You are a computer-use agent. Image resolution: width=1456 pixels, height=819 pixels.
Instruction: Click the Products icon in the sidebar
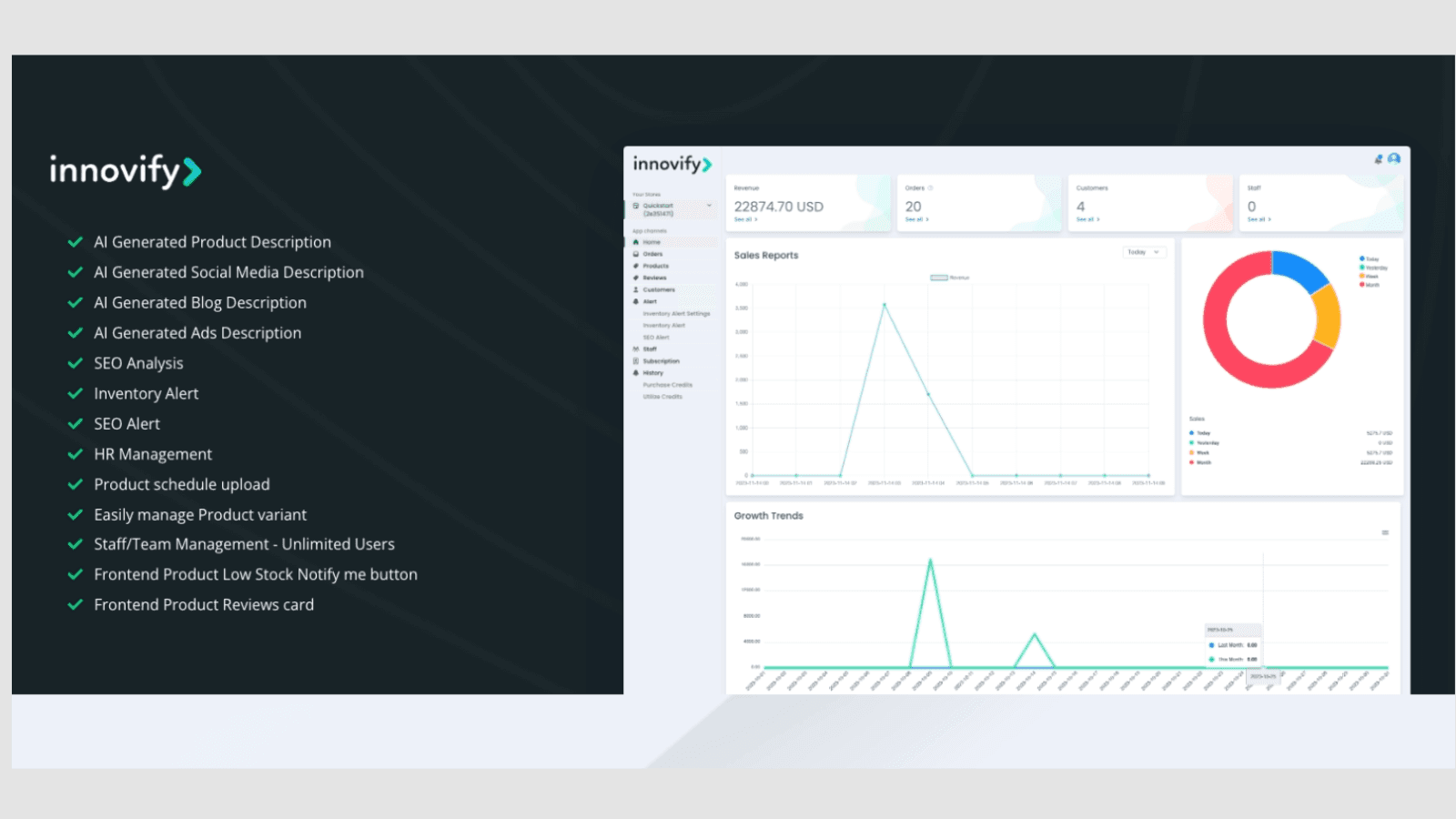click(x=636, y=266)
